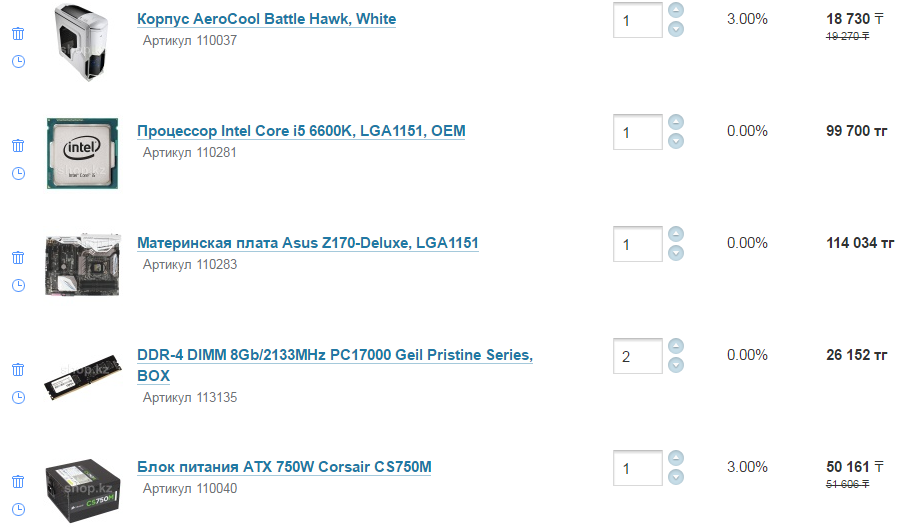Screen dimensions: 904x527
Task: Click the DDR-4 memory quantity input field
Action: [637, 356]
